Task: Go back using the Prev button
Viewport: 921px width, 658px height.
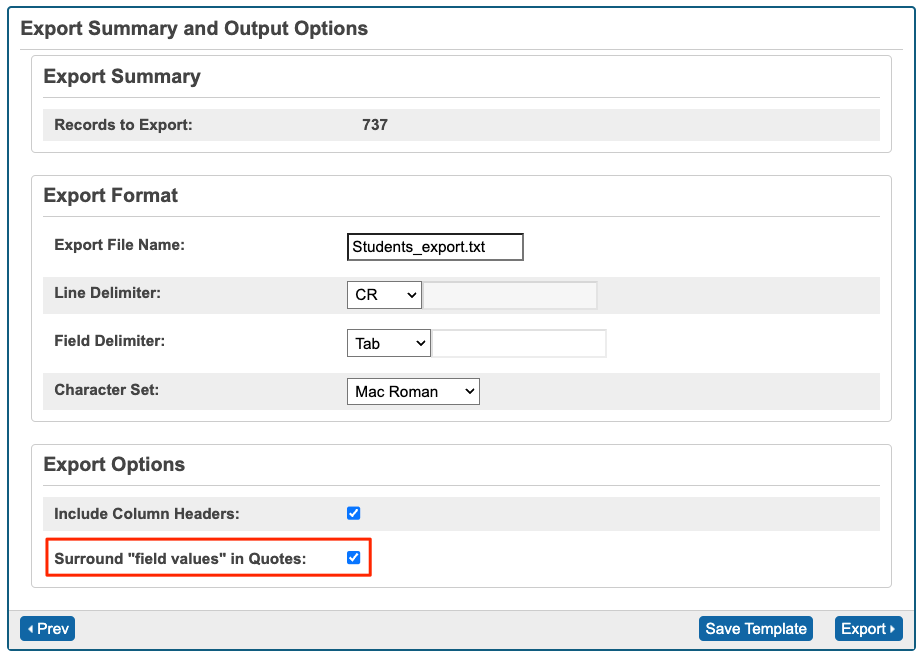Action: coord(46,628)
